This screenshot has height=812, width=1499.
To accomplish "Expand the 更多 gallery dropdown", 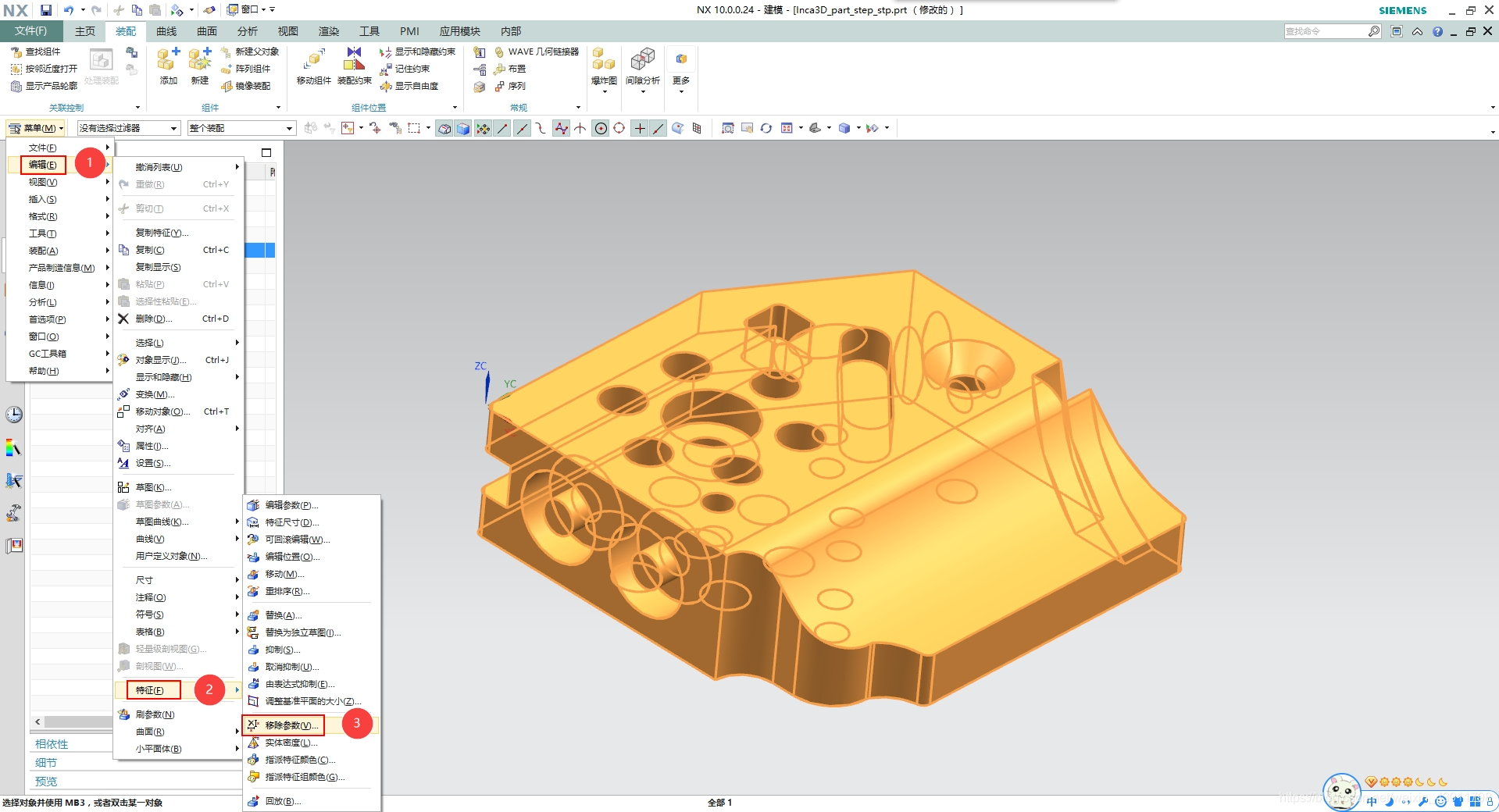I will tap(681, 92).
